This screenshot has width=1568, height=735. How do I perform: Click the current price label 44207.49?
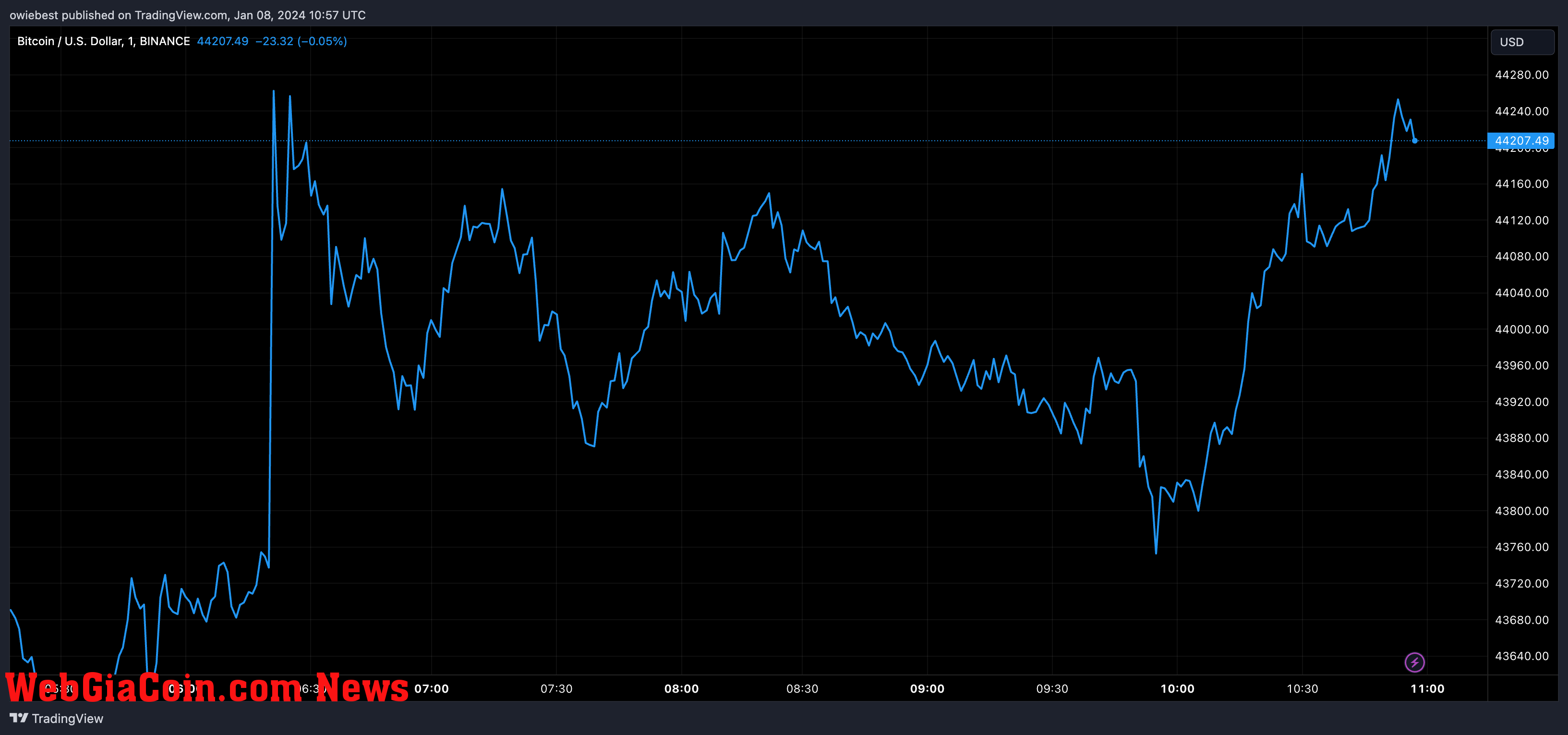1520,141
